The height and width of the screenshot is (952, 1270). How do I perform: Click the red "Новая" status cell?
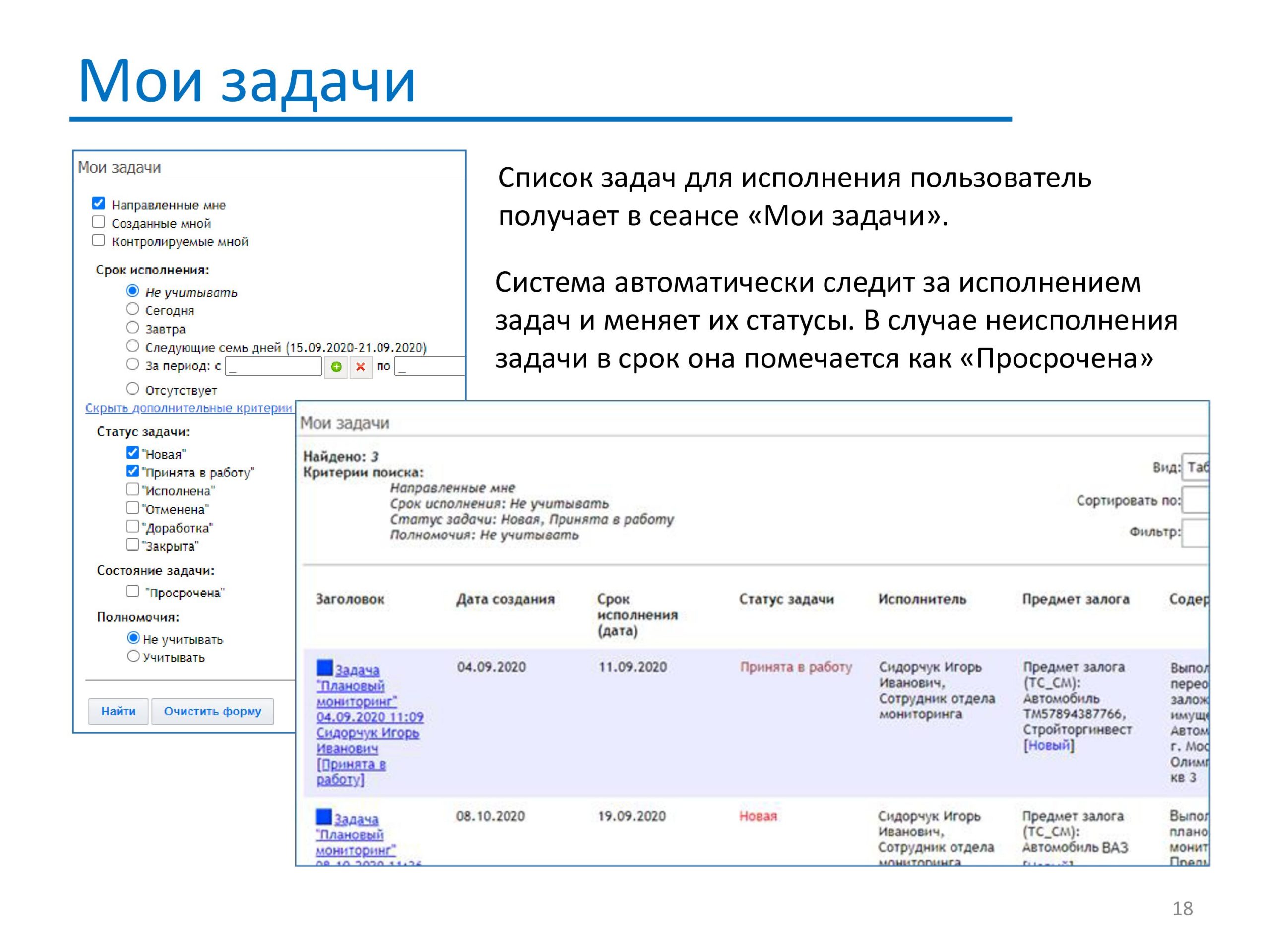[758, 816]
